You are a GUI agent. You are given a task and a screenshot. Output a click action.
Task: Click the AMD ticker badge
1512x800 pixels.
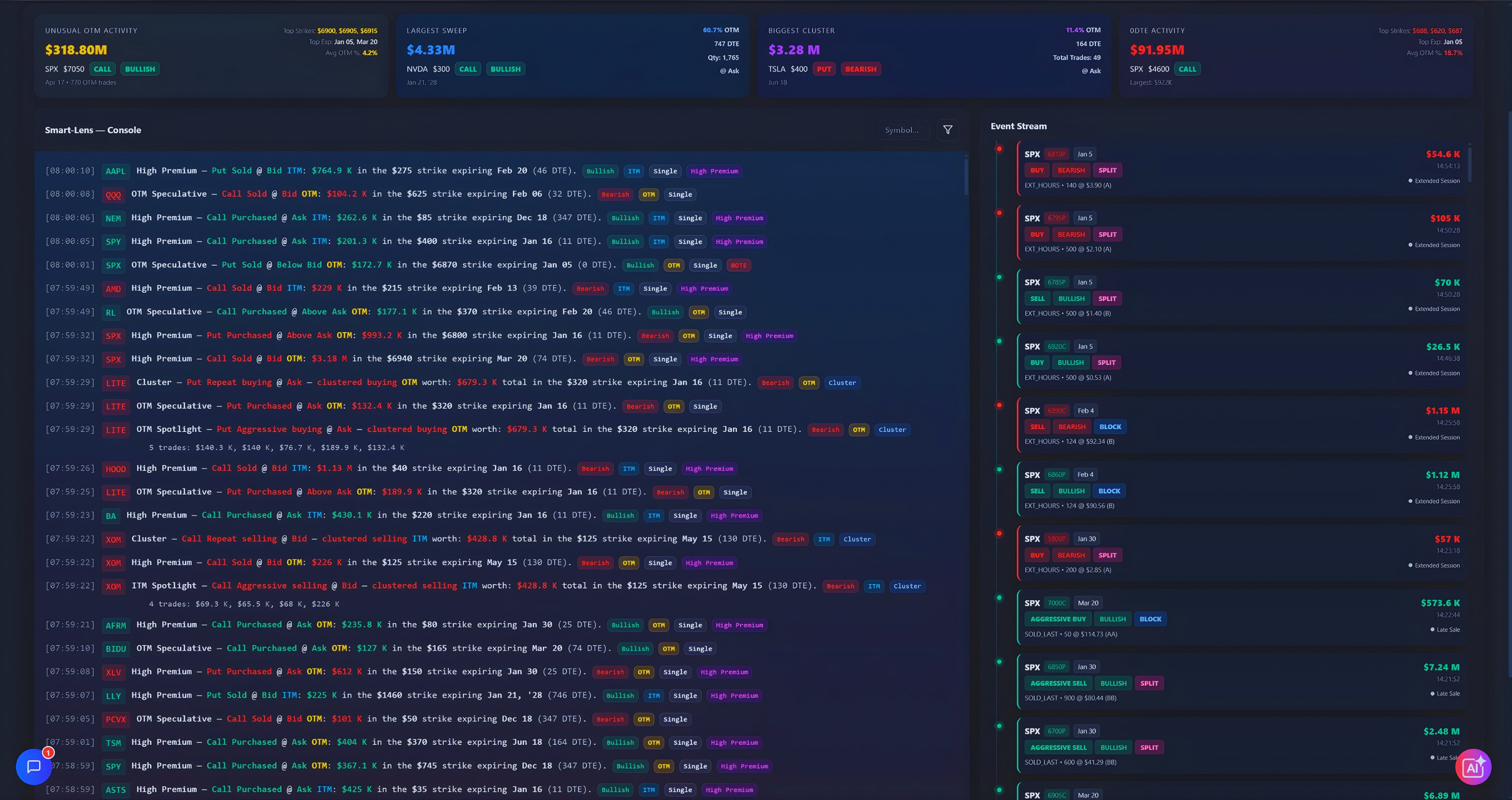click(113, 288)
